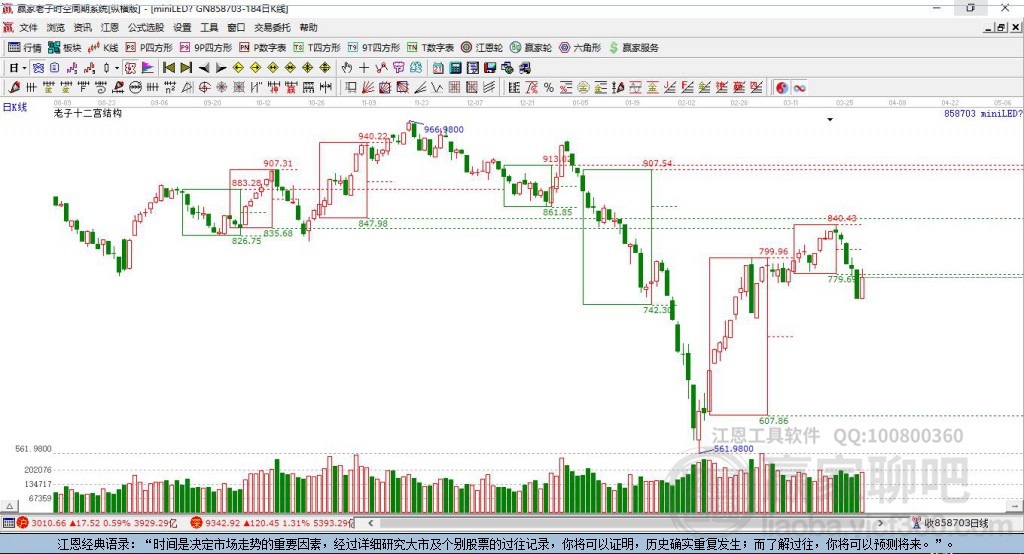The width and height of the screenshot is (1024, 554).
Task: Open the 窗口 menu
Action: click(236, 27)
